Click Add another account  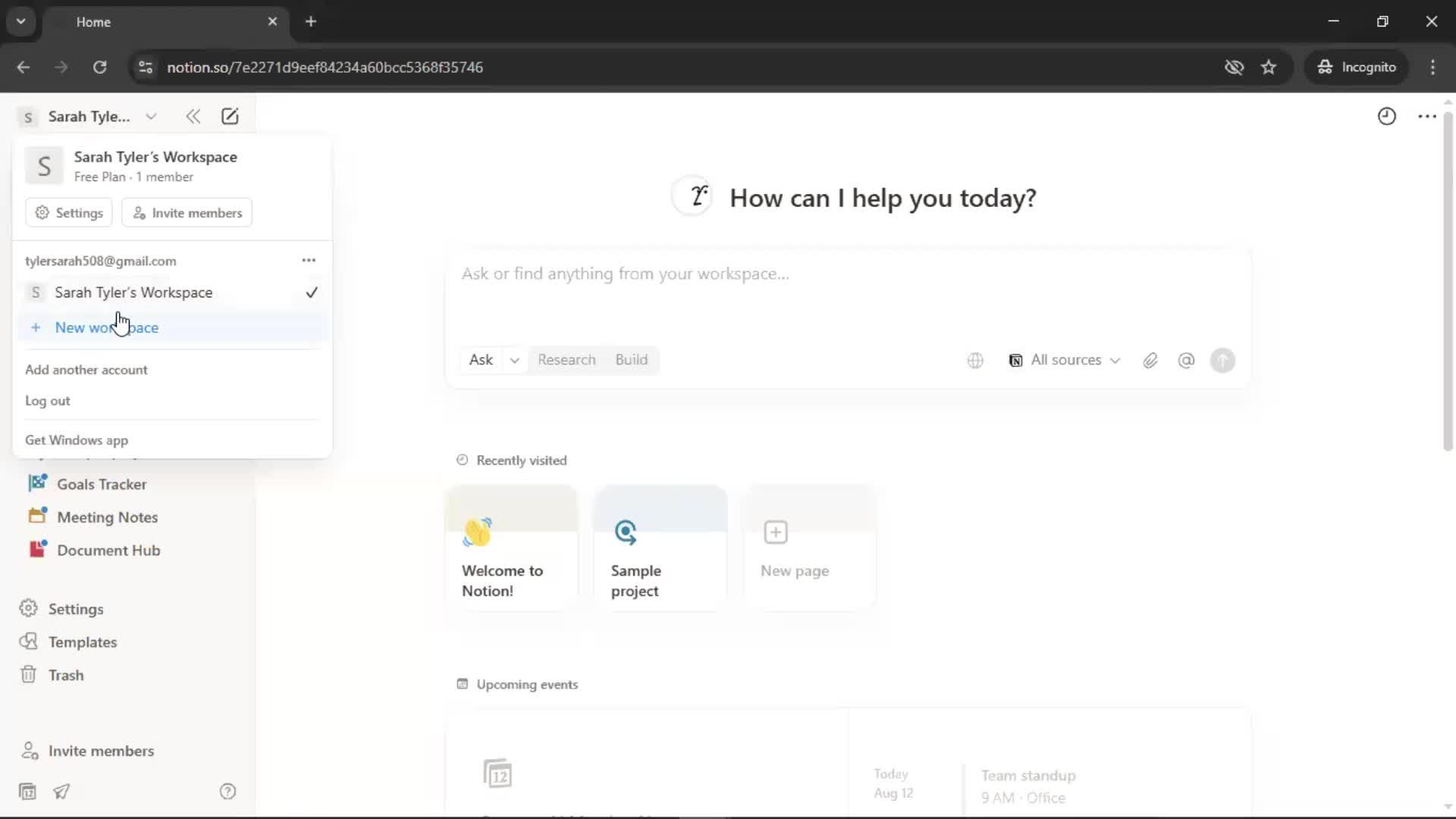[86, 370]
